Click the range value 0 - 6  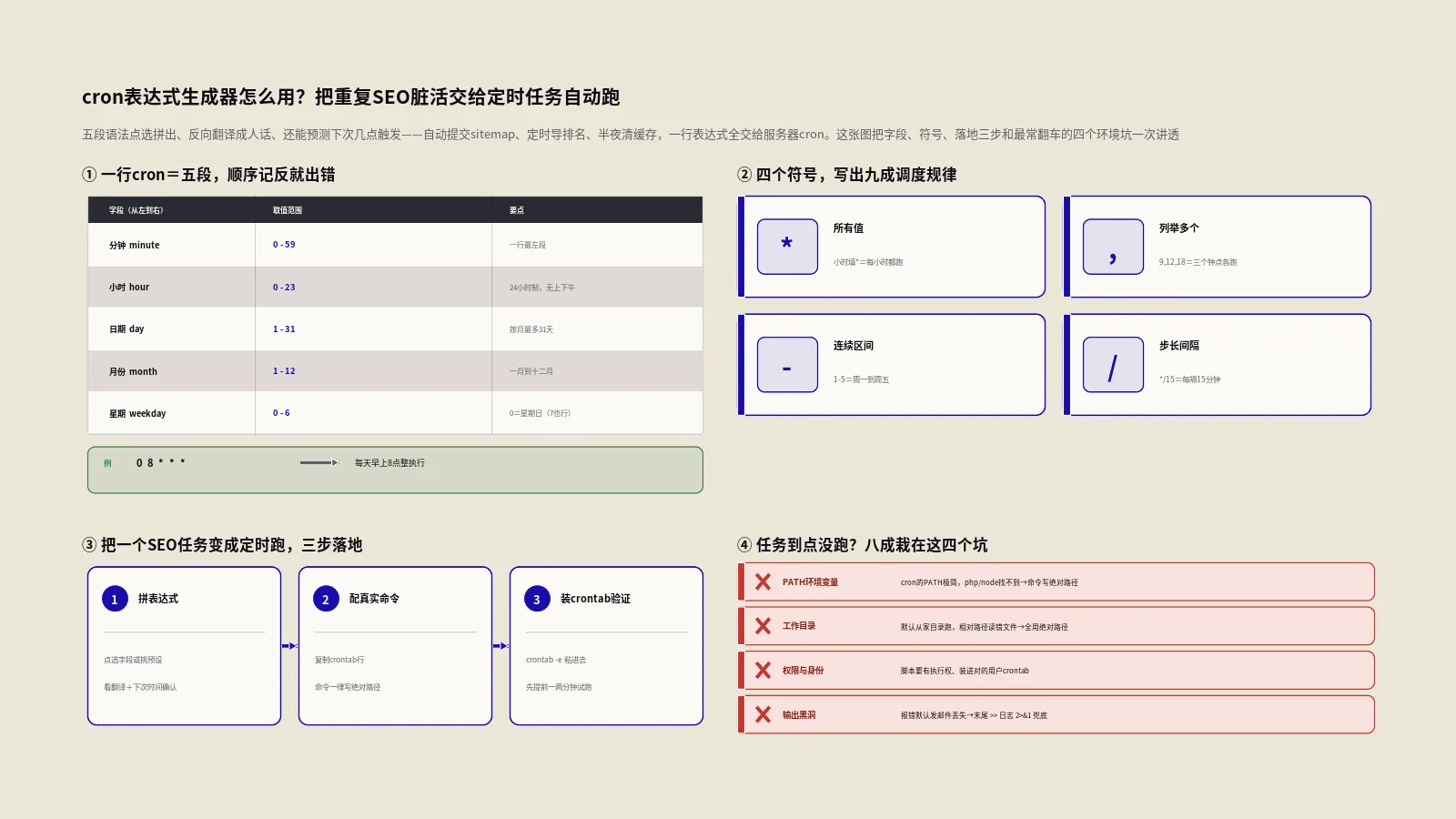pos(281,413)
